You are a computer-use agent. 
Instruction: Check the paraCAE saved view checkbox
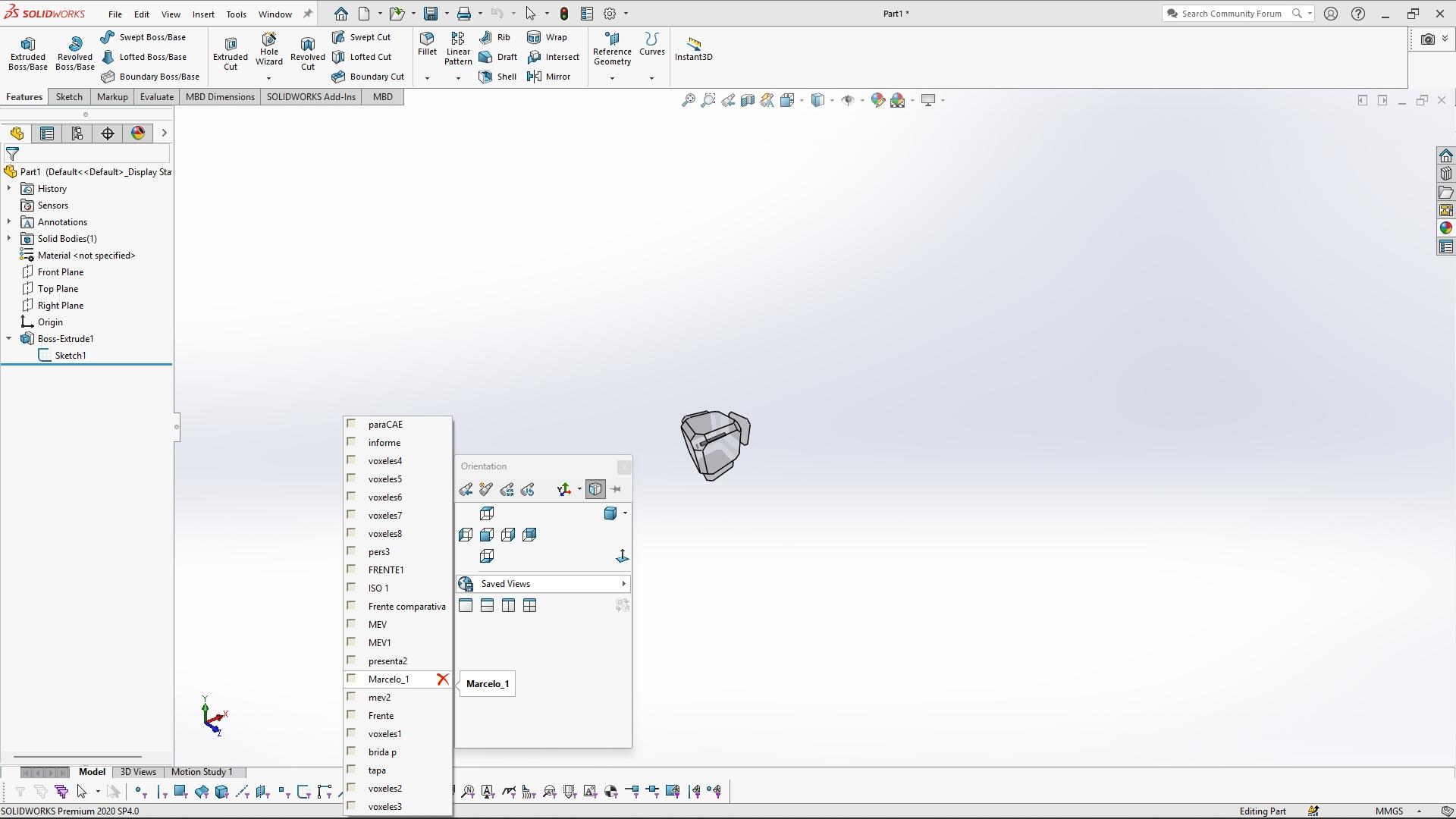click(352, 424)
